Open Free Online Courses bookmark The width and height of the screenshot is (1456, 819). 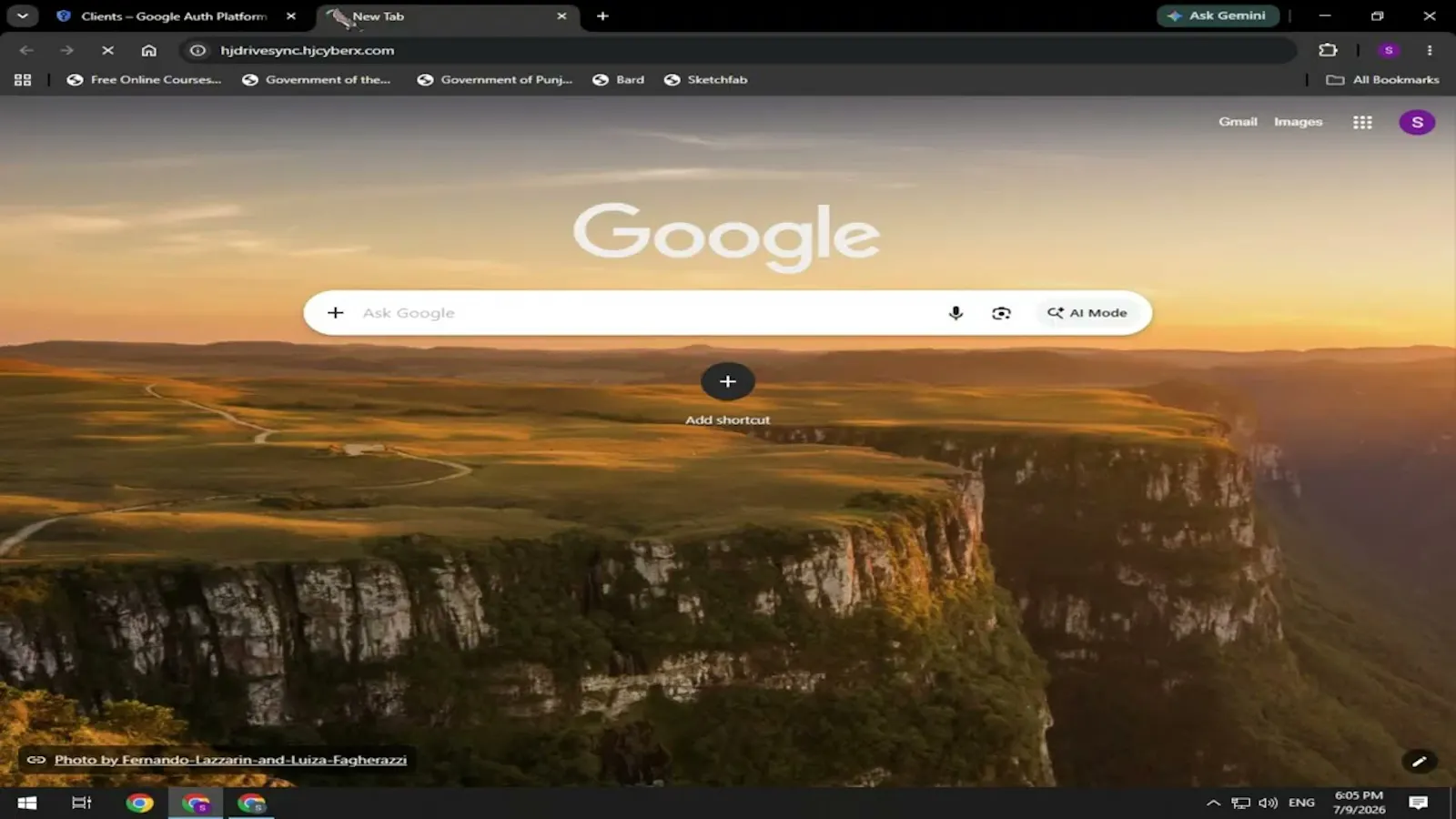[x=144, y=80]
